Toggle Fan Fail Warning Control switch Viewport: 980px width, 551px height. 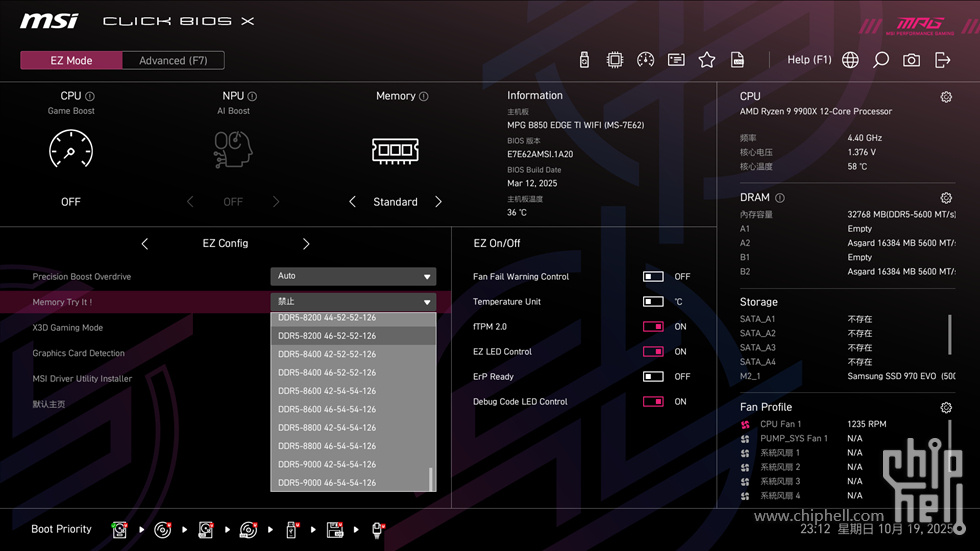(x=653, y=277)
